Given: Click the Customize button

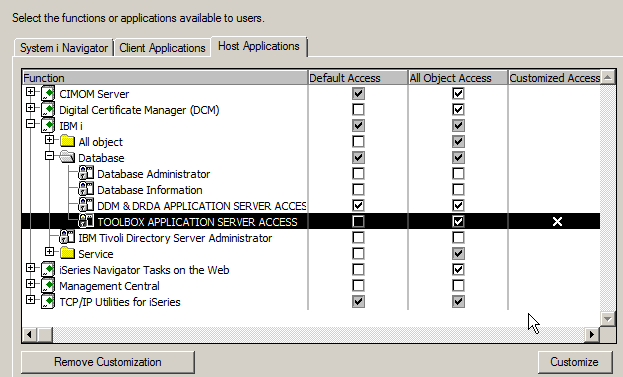Looking at the screenshot, I should click(x=575, y=362).
